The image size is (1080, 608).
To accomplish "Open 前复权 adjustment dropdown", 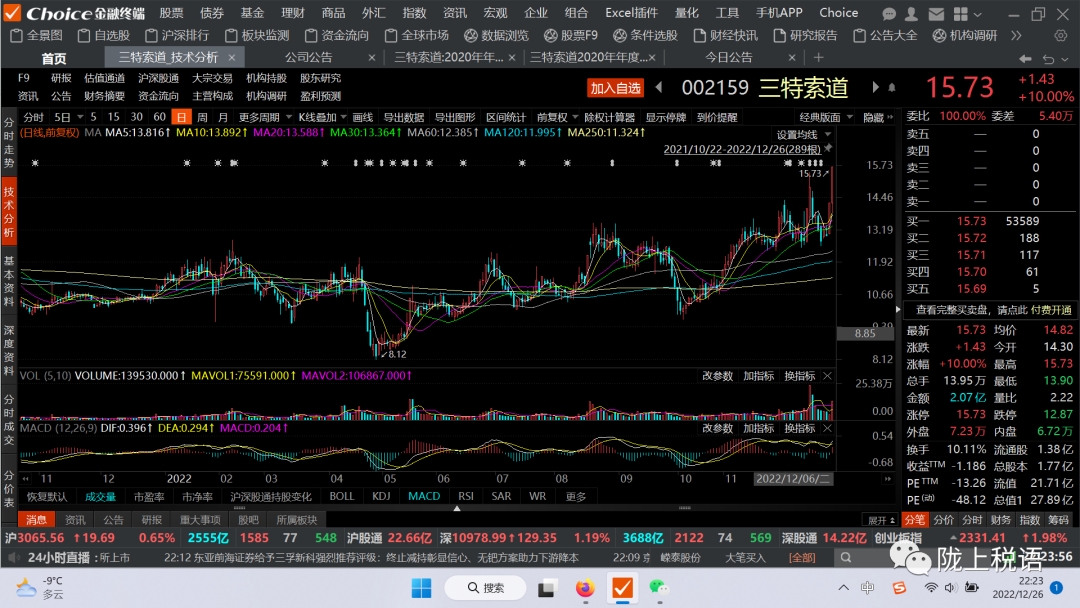I will pos(557,118).
